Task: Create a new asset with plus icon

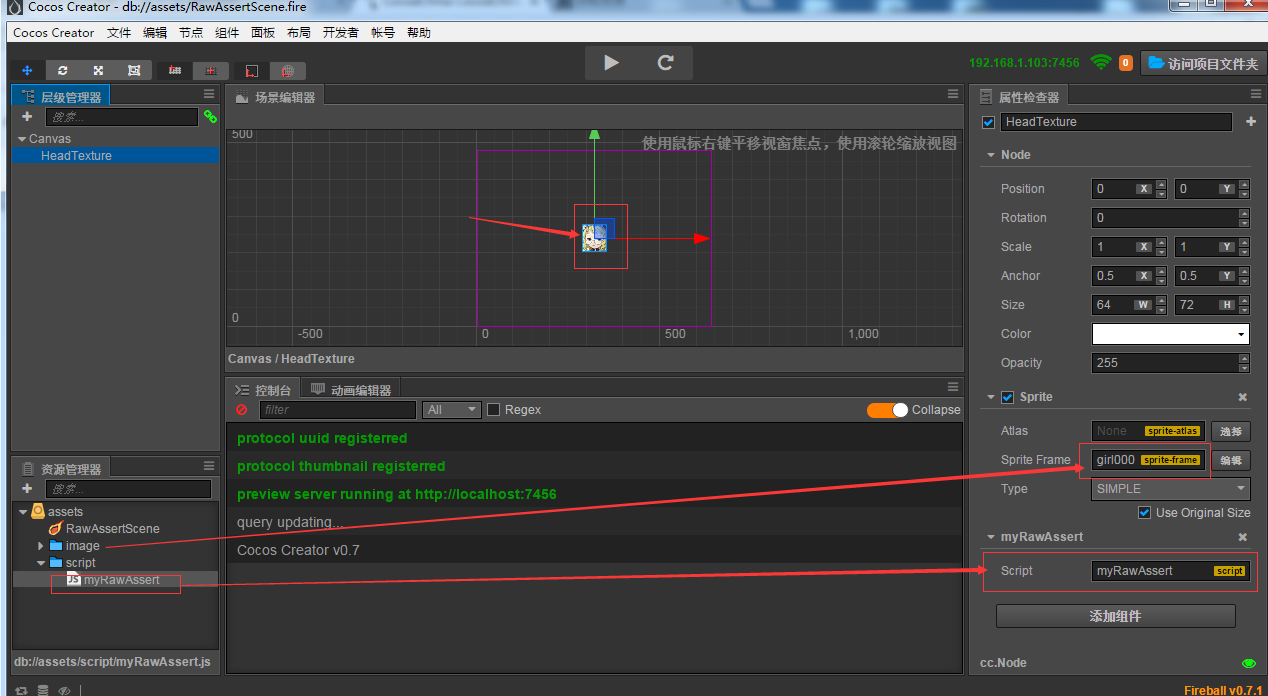Action: 27,489
